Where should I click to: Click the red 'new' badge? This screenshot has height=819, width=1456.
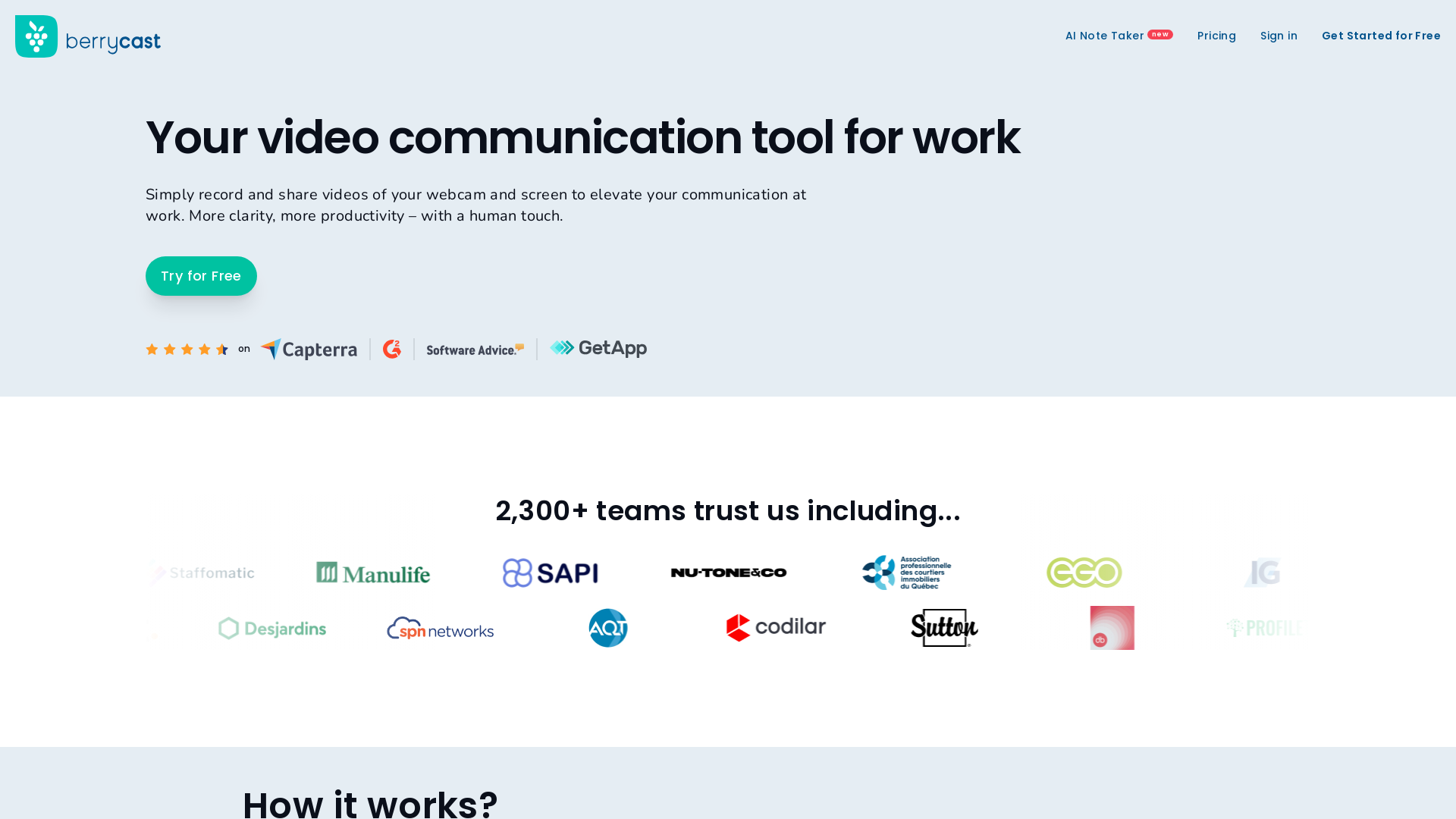pyautogui.click(x=1159, y=34)
